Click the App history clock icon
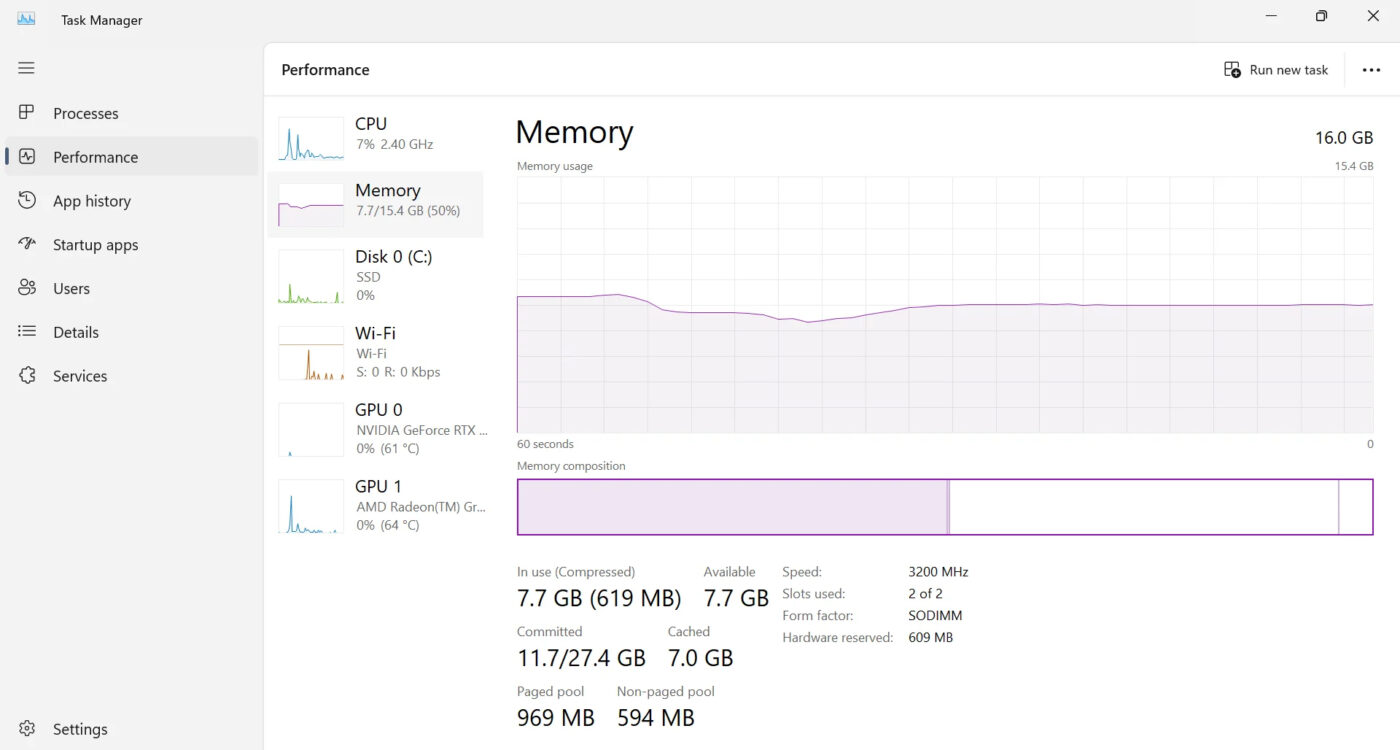Viewport: 1400px width, 750px height. pos(27,201)
